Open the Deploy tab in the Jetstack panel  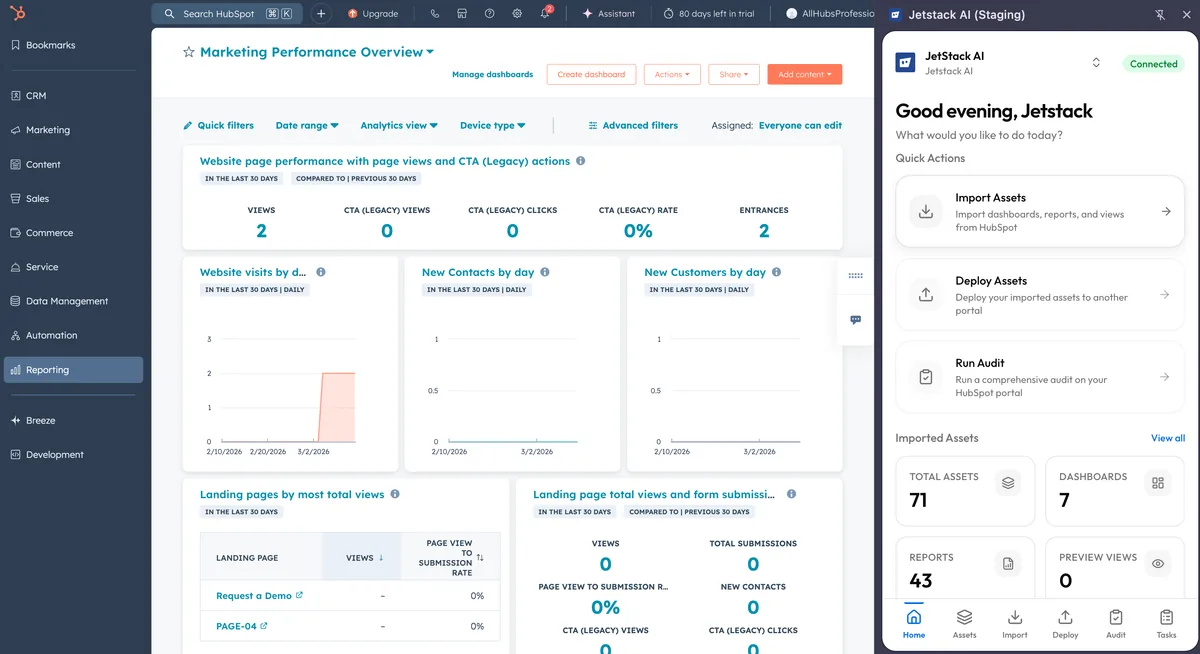(x=1065, y=622)
